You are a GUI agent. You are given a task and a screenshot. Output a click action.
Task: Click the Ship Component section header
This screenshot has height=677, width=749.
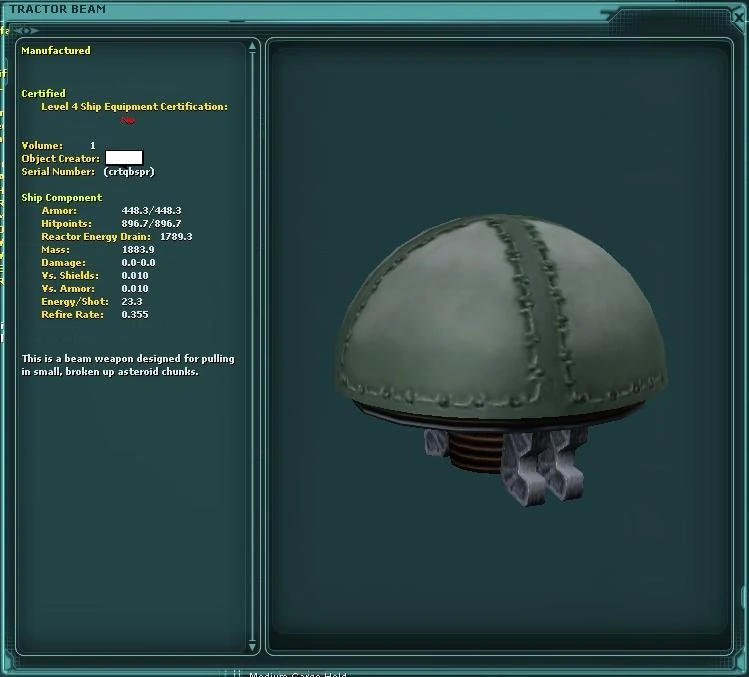click(62, 197)
